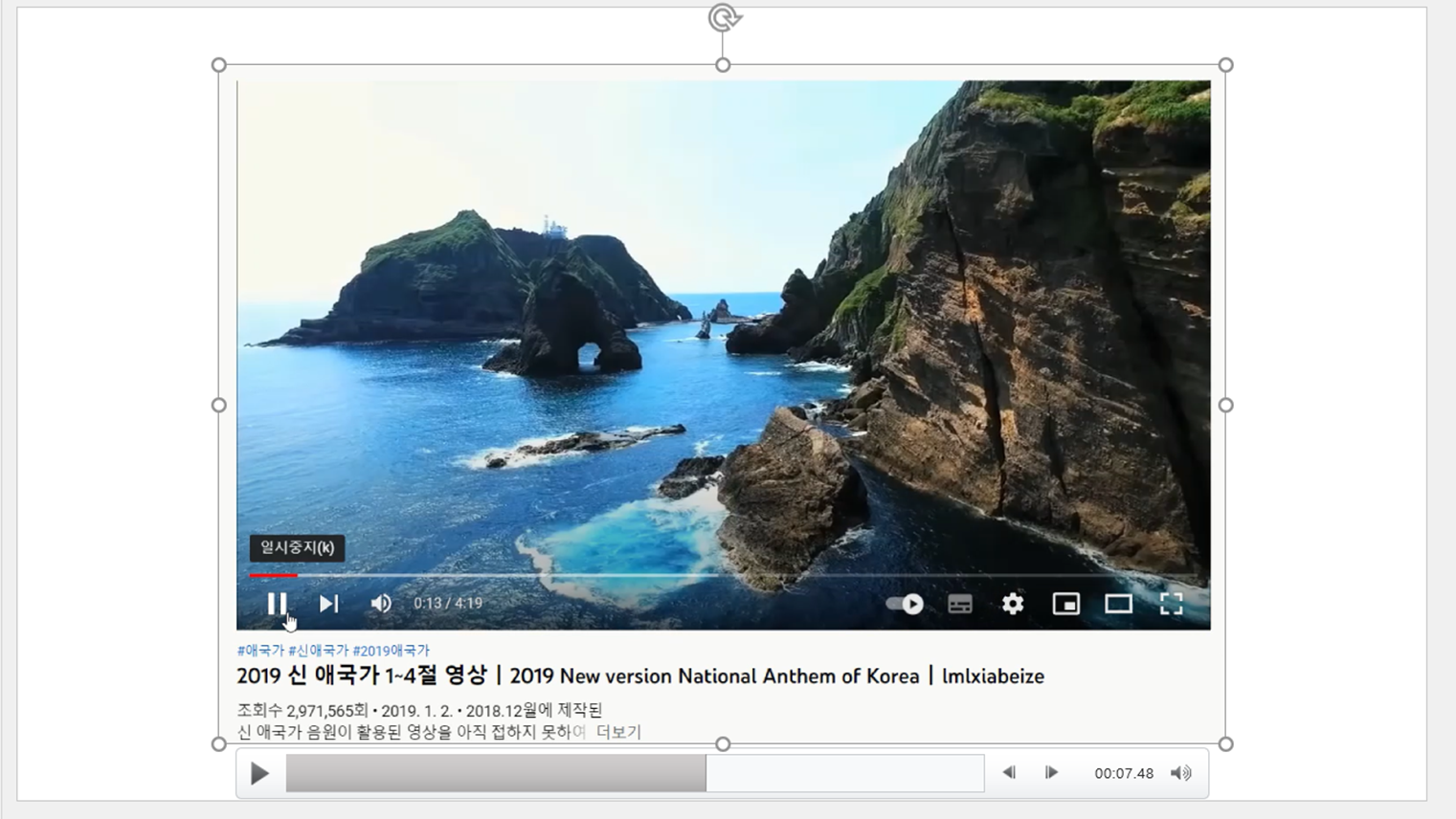Skip to next video in YouTube player
The height and width of the screenshot is (819, 1456).
328,604
